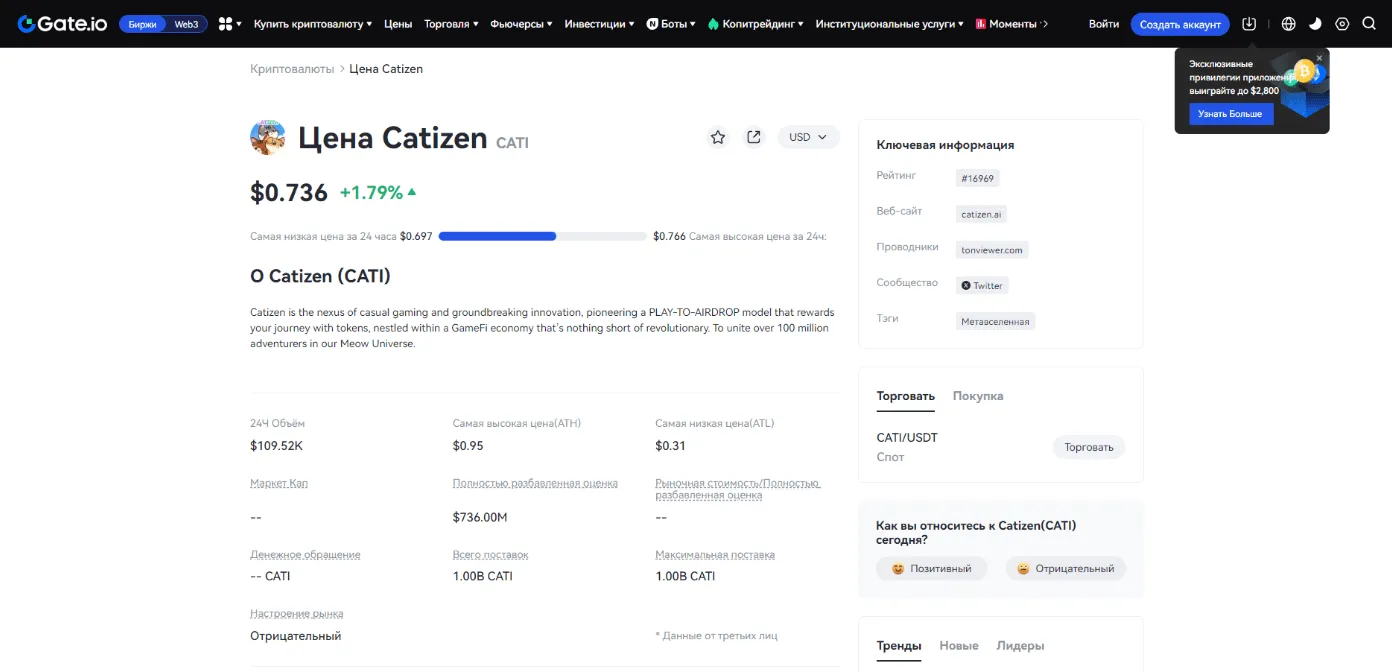
Task: Open language selection globe icon
Action: 1288,24
